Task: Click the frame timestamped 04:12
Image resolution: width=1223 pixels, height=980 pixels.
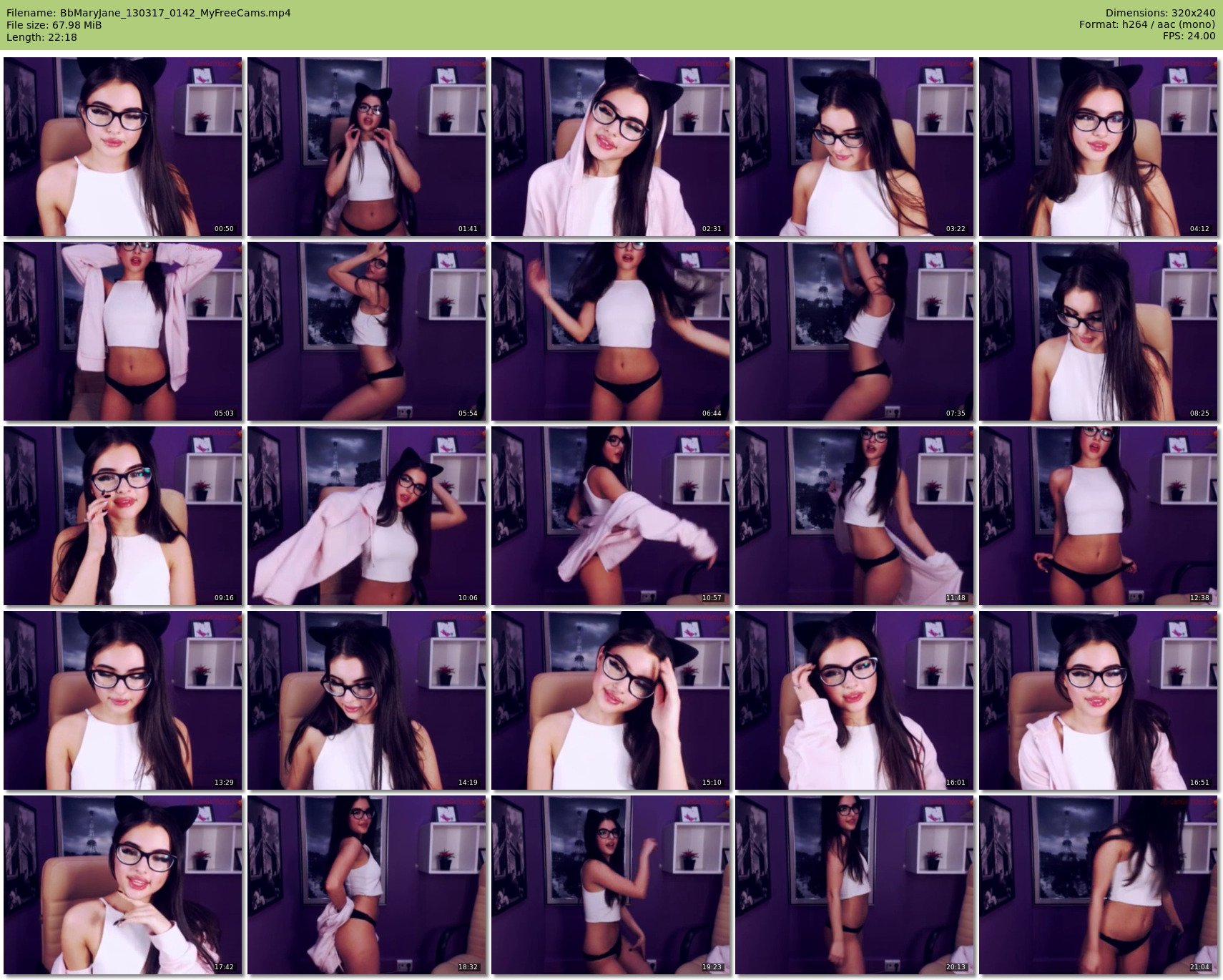Action: click(x=1098, y=147)
